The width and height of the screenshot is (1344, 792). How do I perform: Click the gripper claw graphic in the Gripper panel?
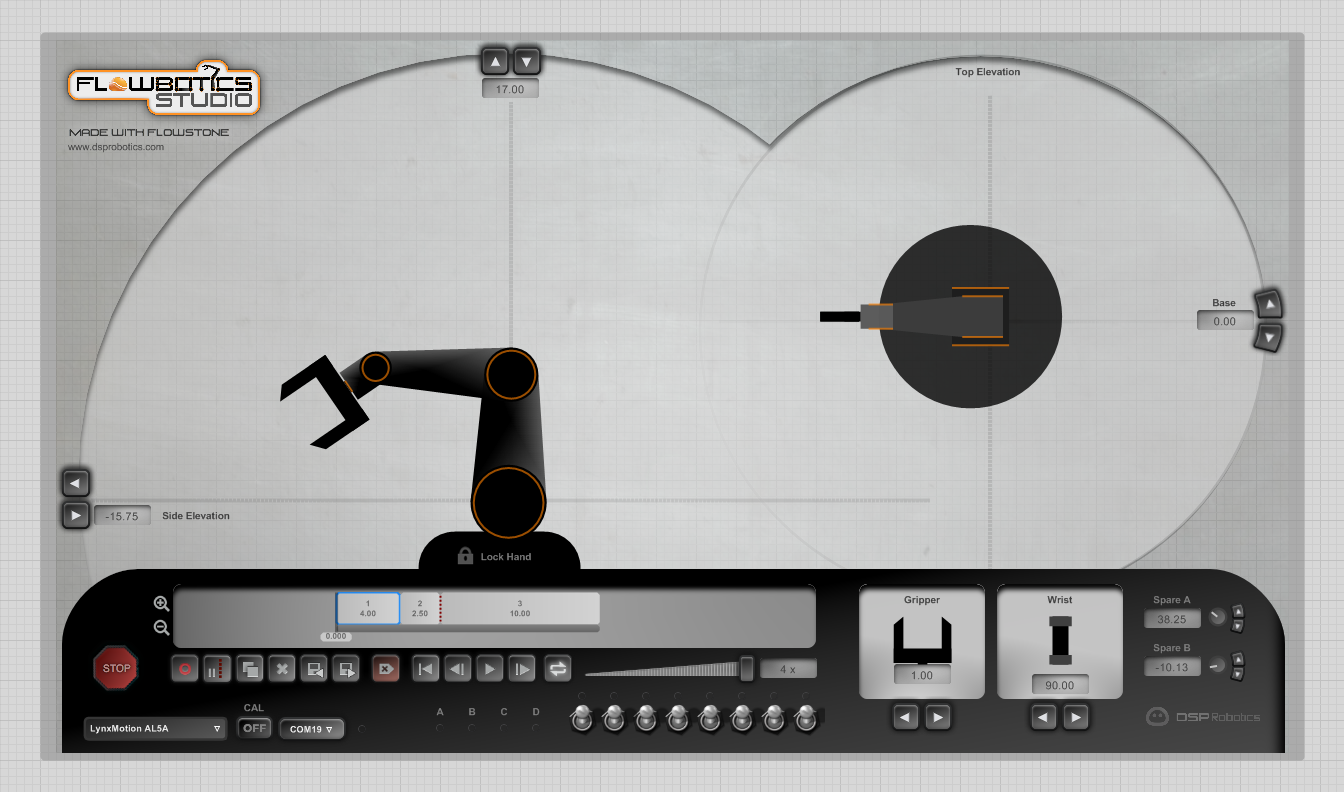coord(922,640)
